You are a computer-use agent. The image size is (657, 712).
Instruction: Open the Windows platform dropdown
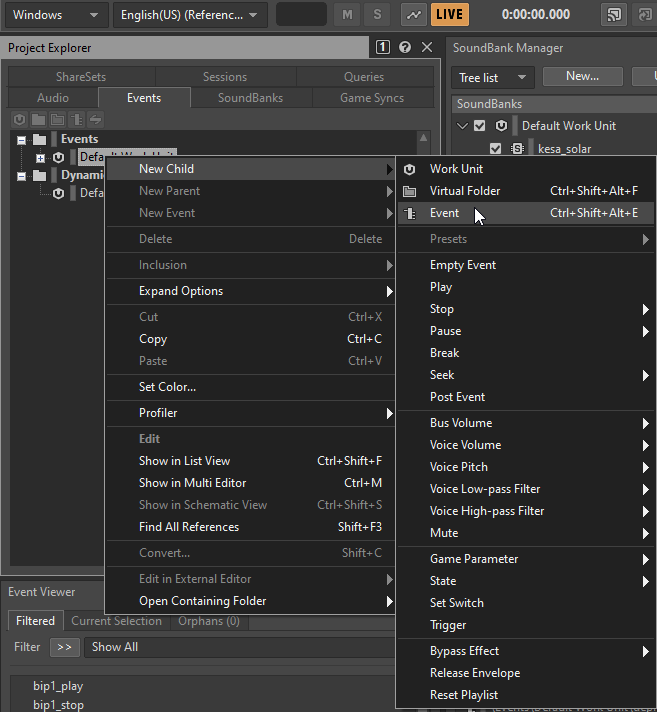click(54, 15)
